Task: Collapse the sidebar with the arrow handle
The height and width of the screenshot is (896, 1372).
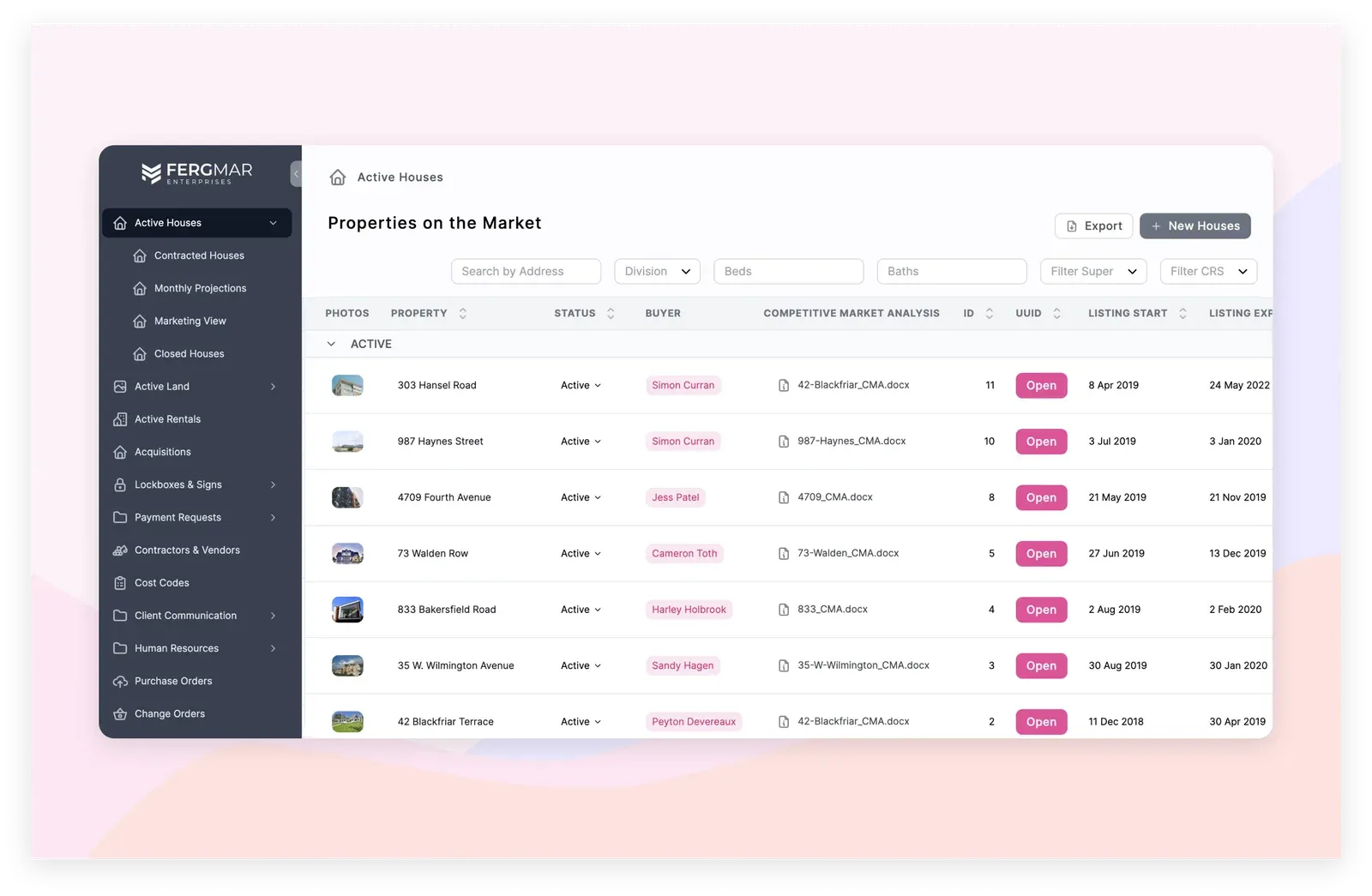Action: 296,173
